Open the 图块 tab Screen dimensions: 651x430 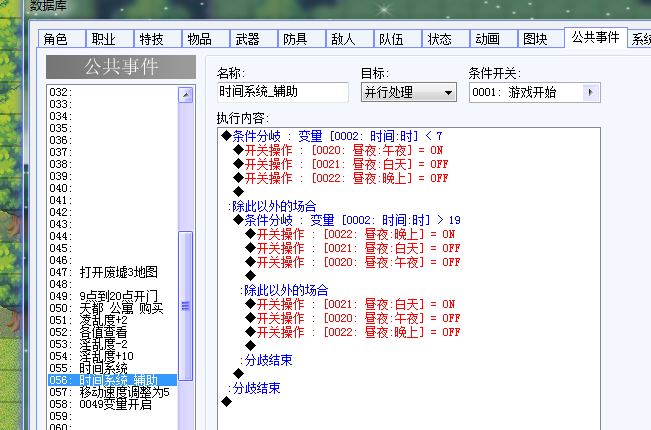pos(541,39)
